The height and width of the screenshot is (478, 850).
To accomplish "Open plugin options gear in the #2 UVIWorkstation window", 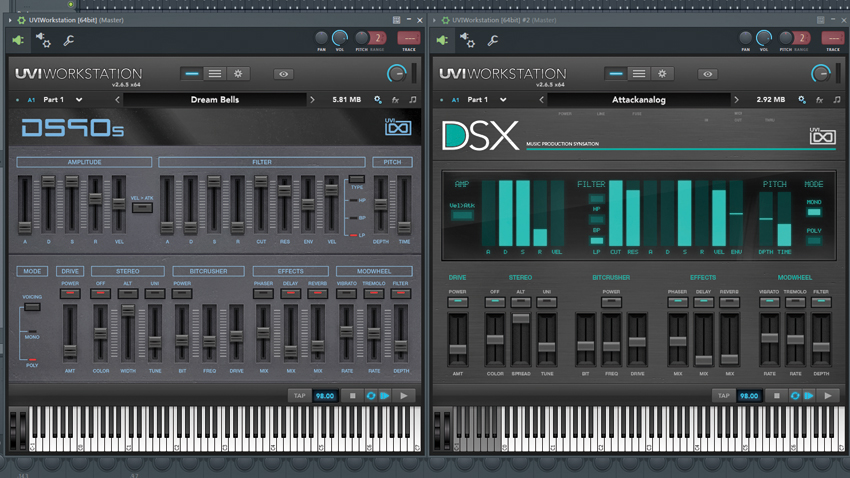I will [x=467, y=40].
